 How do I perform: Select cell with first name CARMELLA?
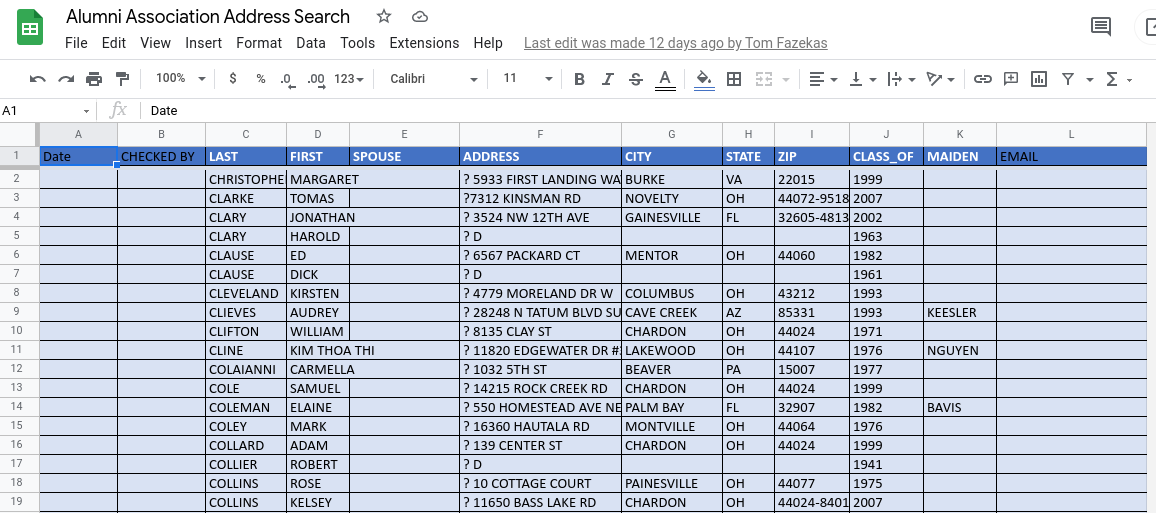pos(318,369)
